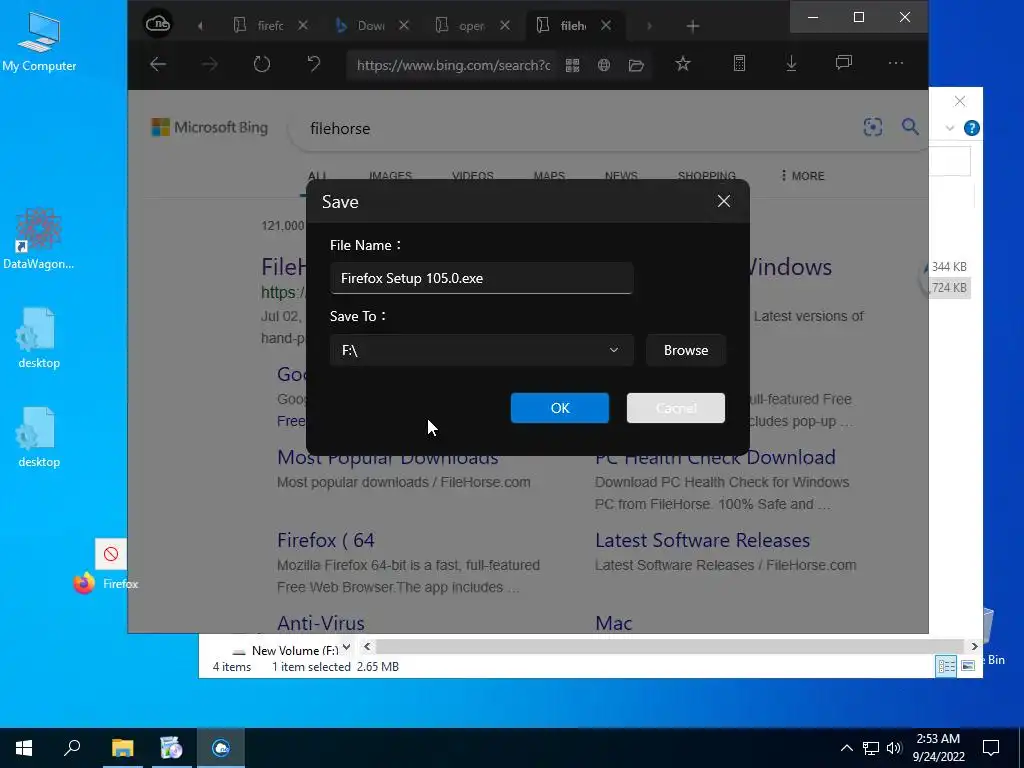Click the second pinned taskbar app icon
Image resolution: width=1024 pixels, height=768 pixels.
[x=171, y=748]
